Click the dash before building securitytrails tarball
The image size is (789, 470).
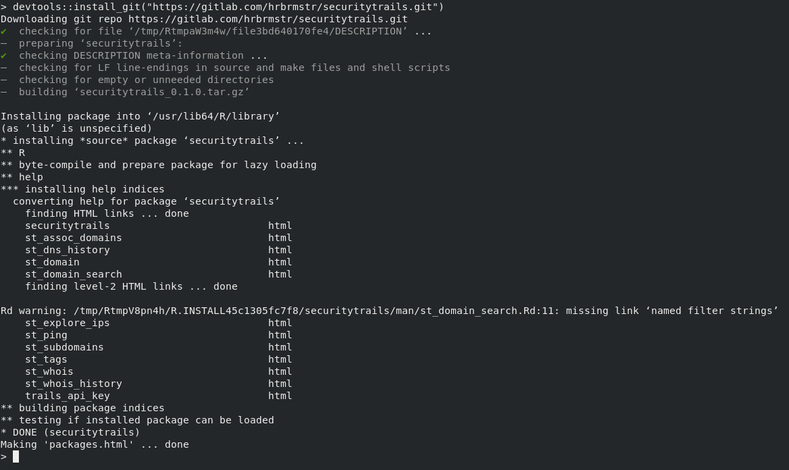tap(4, 92)
